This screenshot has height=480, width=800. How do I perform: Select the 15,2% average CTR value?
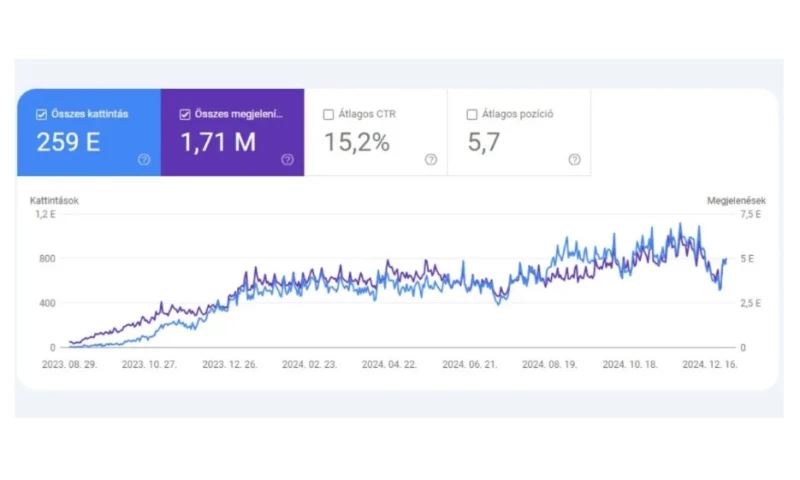click(357, 142)
